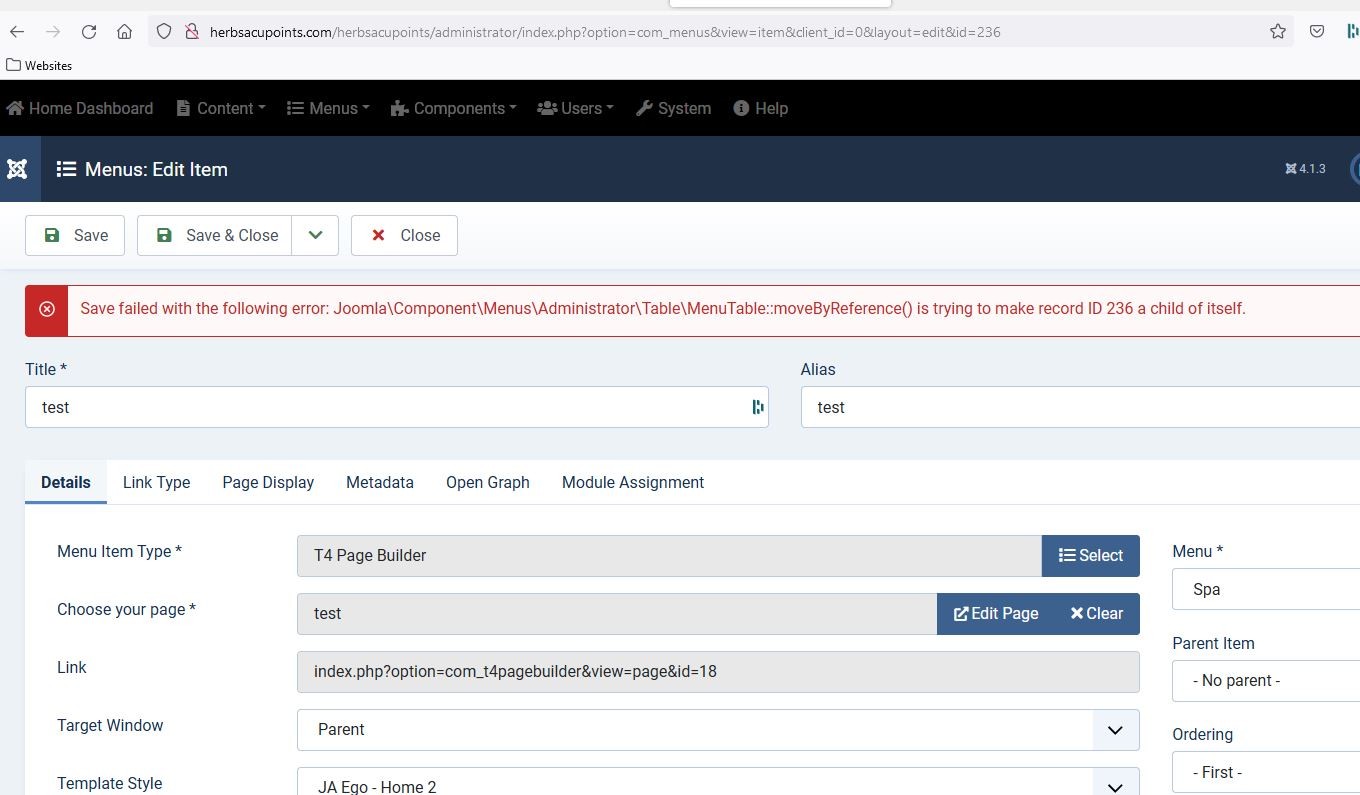Click Select for Menu Item Type
This screenshot has width=1360, height=795.
1090,556
